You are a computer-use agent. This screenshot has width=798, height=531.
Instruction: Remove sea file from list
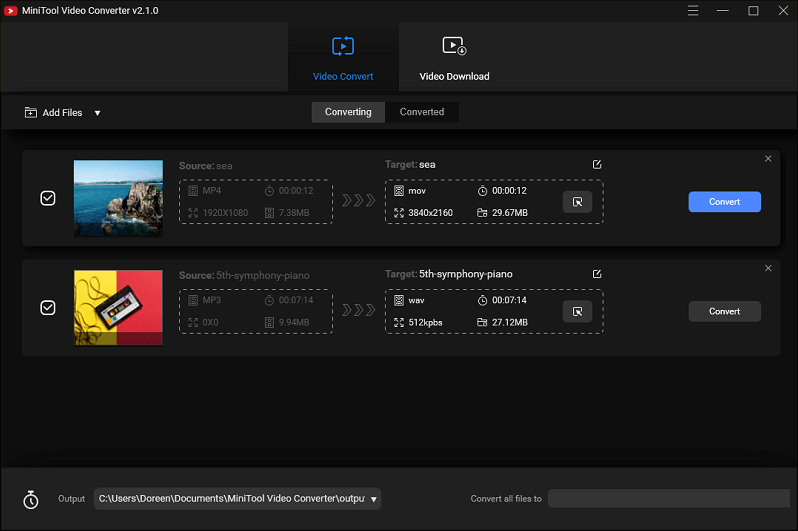tap(768, 159)
